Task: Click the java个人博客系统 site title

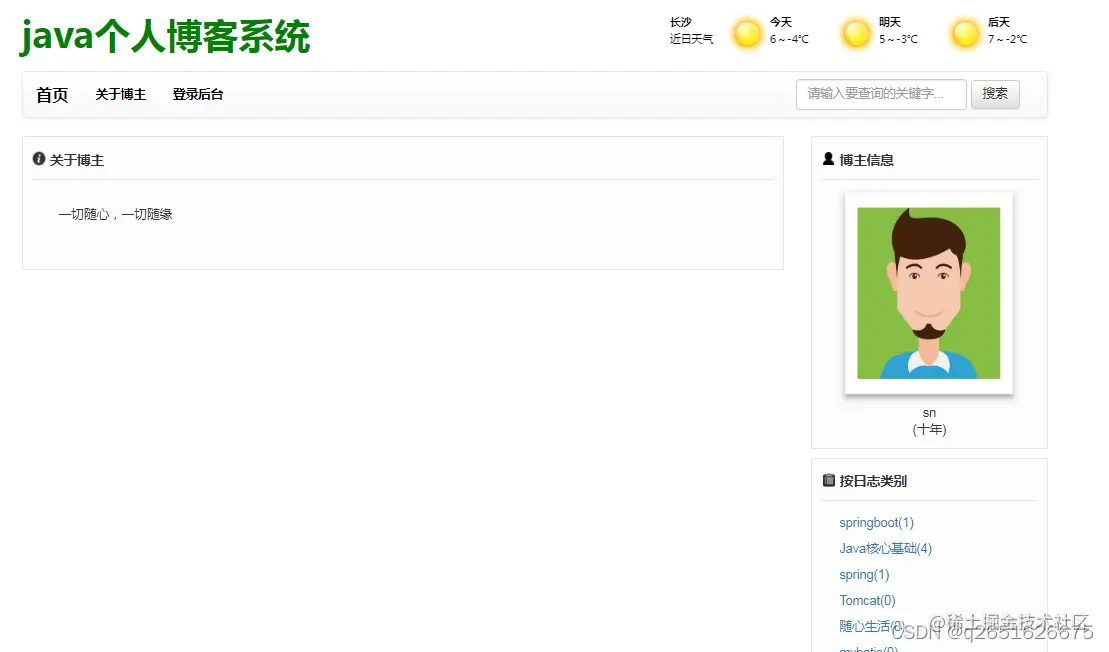Action: click(x=165, y=37)
